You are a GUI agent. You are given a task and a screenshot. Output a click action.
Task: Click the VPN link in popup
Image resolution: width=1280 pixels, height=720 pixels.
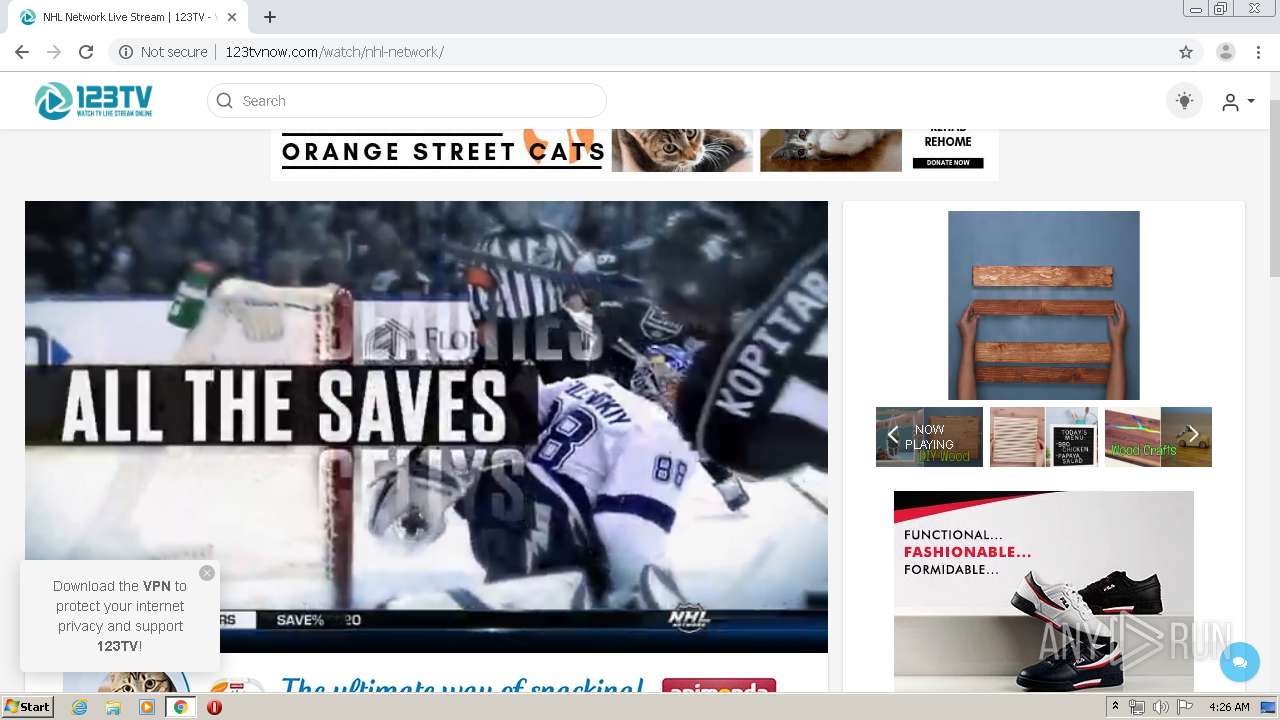point(157,586)
